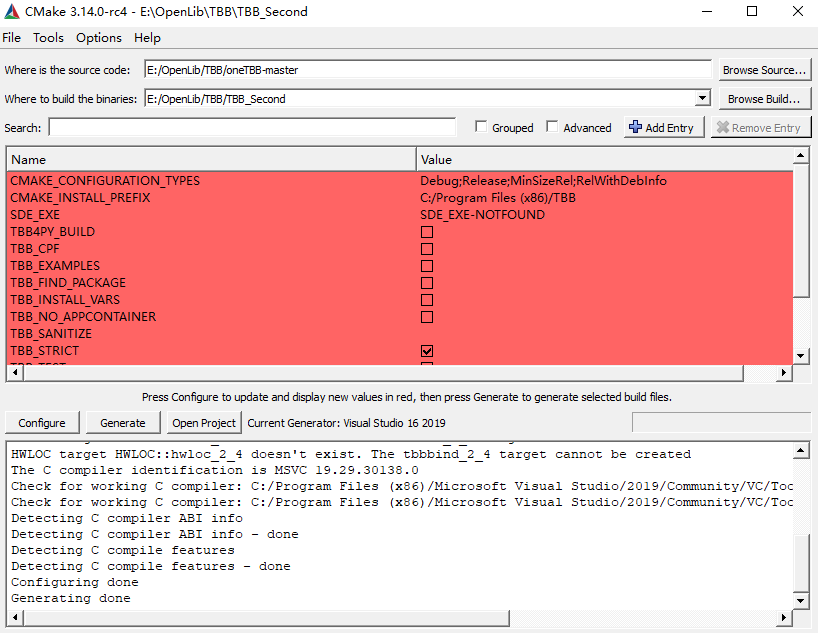This screenshot has height=633, width=818.
Task: Open the Tools menu
Action: coord(48,37)
